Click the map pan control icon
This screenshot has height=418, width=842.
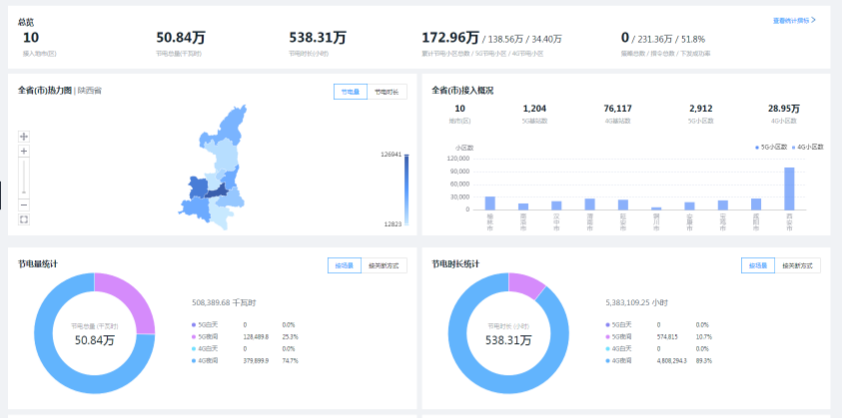coord(24,136)
